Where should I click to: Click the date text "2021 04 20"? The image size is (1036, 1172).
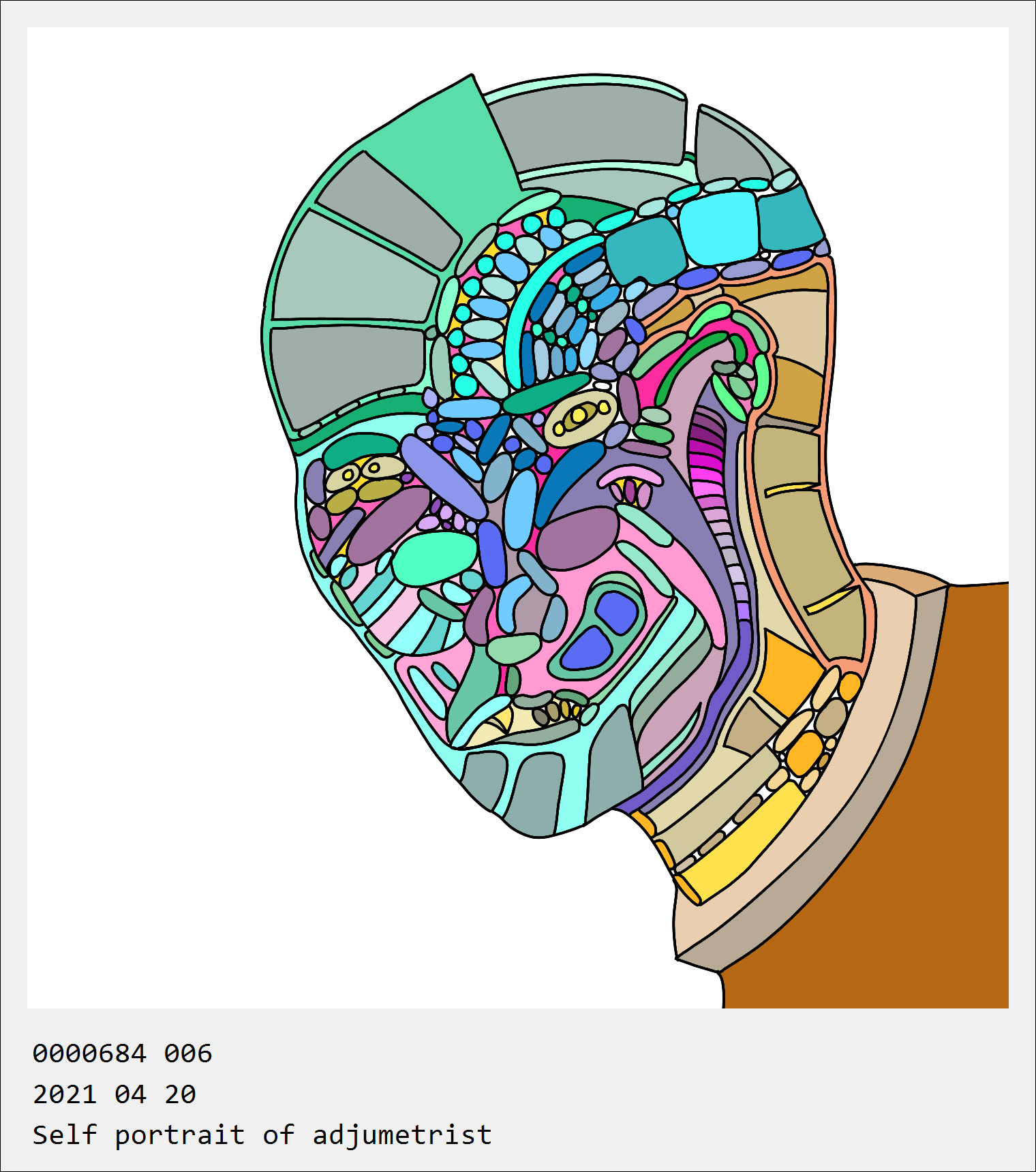click(x=115, y=1094)
